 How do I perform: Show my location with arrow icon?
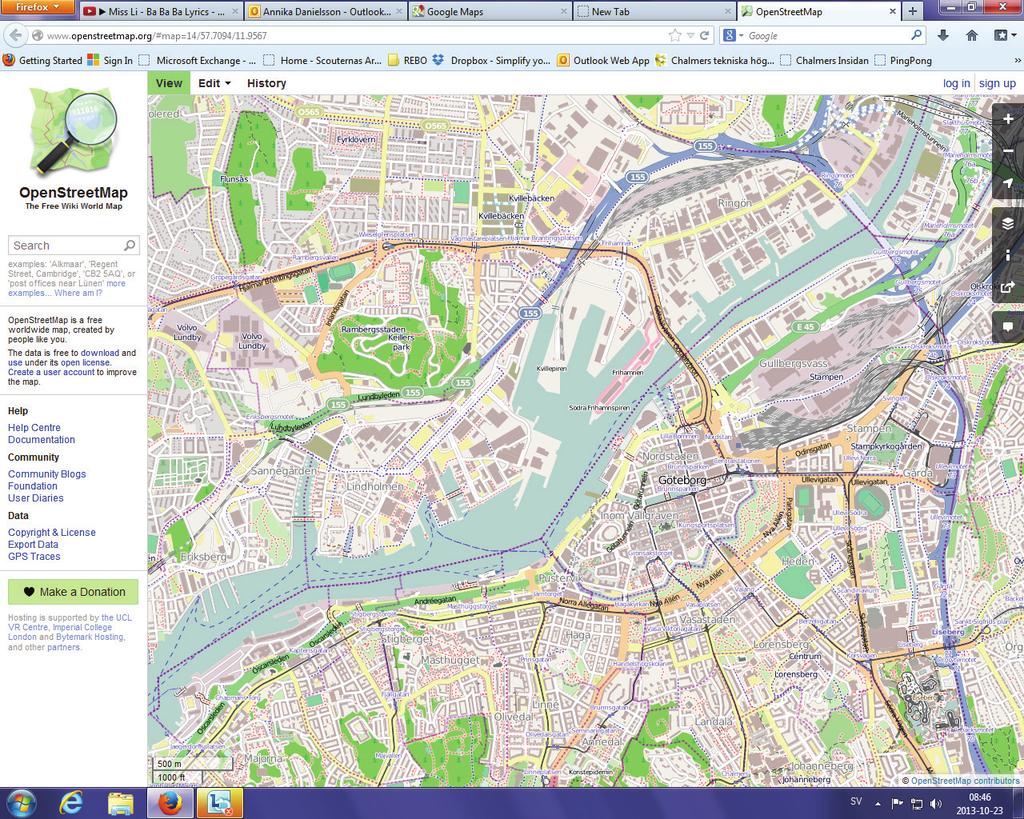pyautogui.click(x=1008, y=183)
